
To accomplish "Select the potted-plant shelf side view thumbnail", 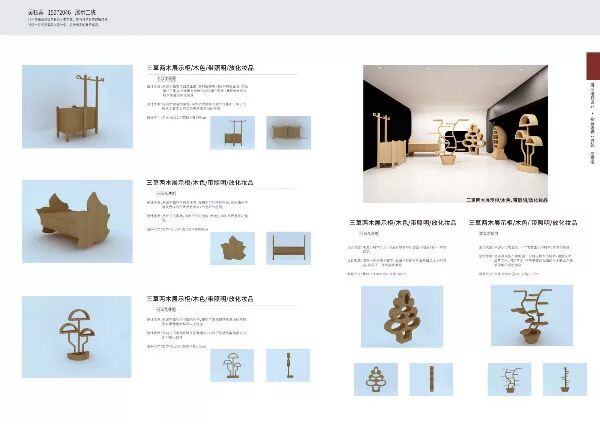I will (565, 379).
